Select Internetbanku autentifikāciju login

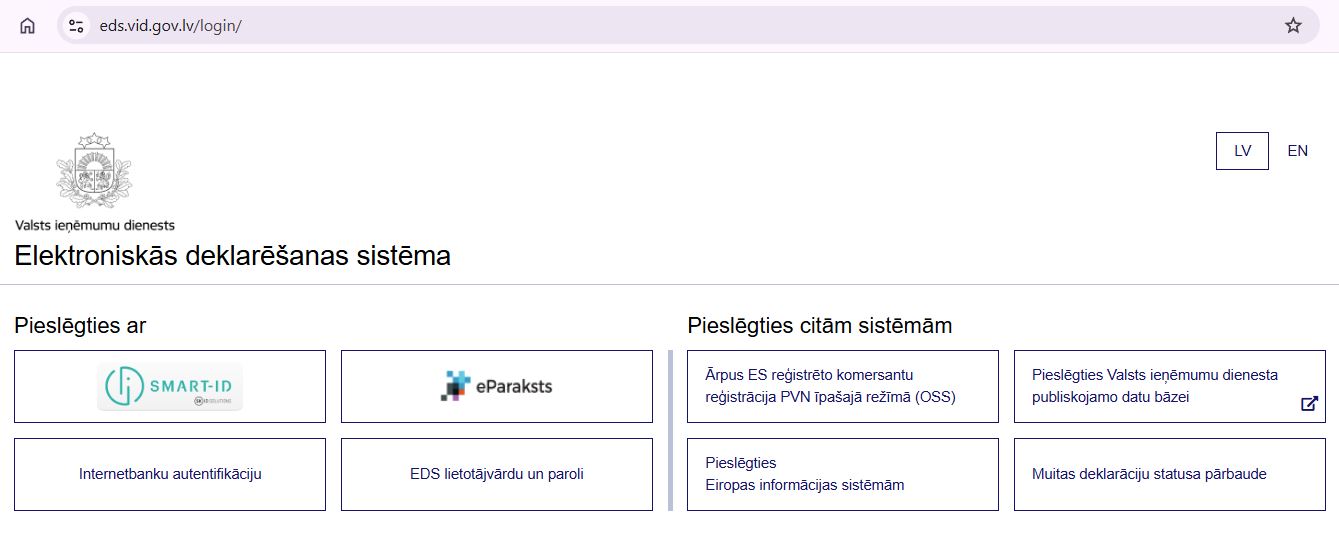pos(170,474)
